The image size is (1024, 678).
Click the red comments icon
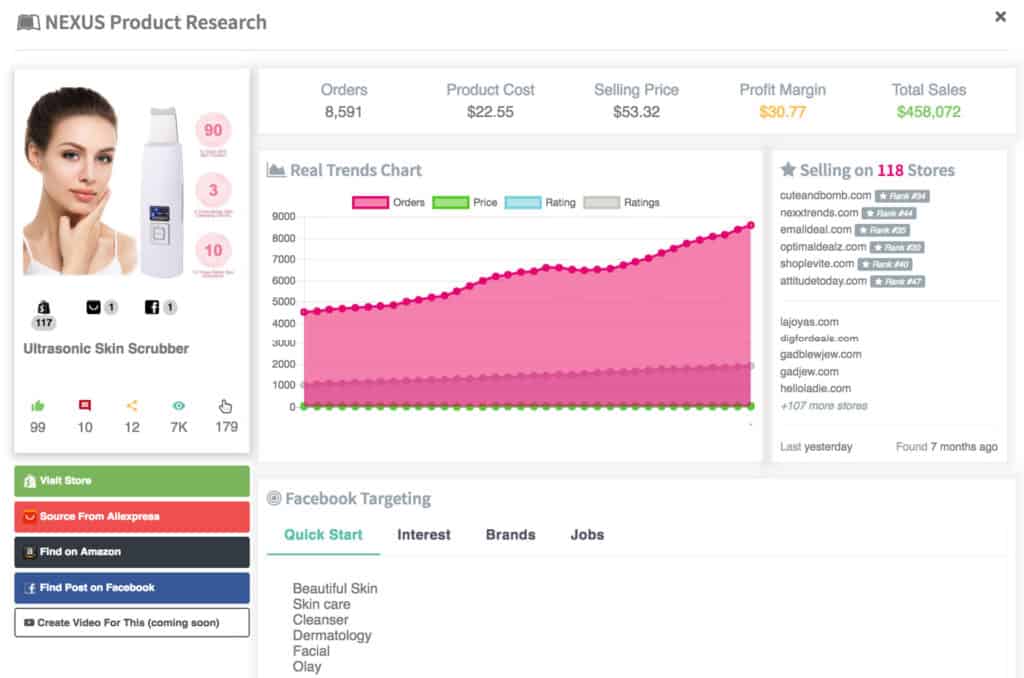coord(85,406)
